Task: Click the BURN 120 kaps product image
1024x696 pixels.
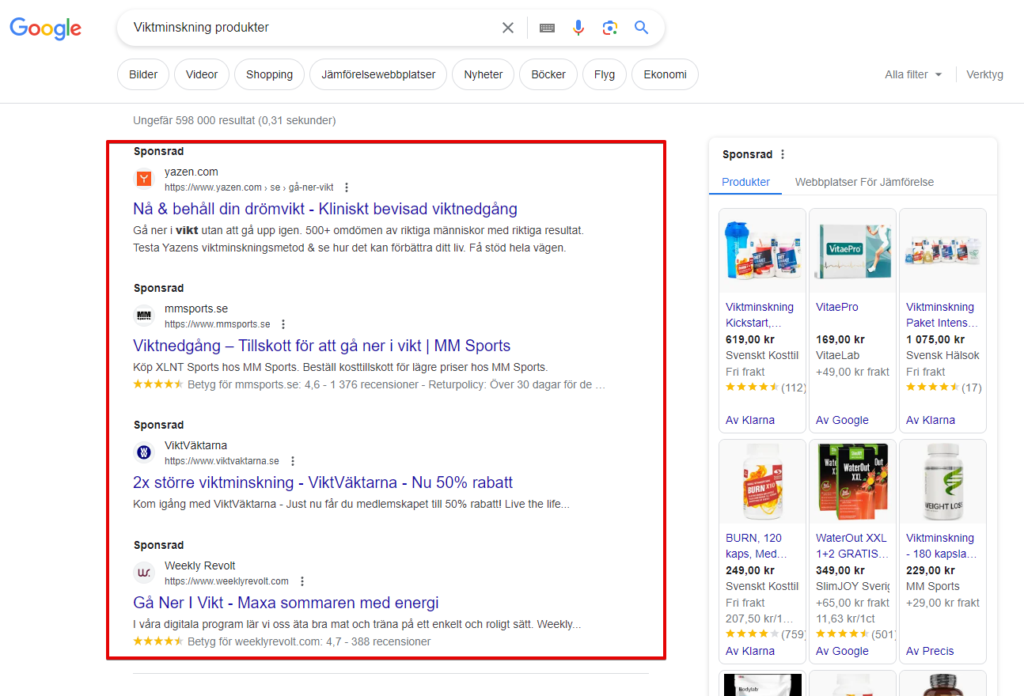Action: pos(762,481)
